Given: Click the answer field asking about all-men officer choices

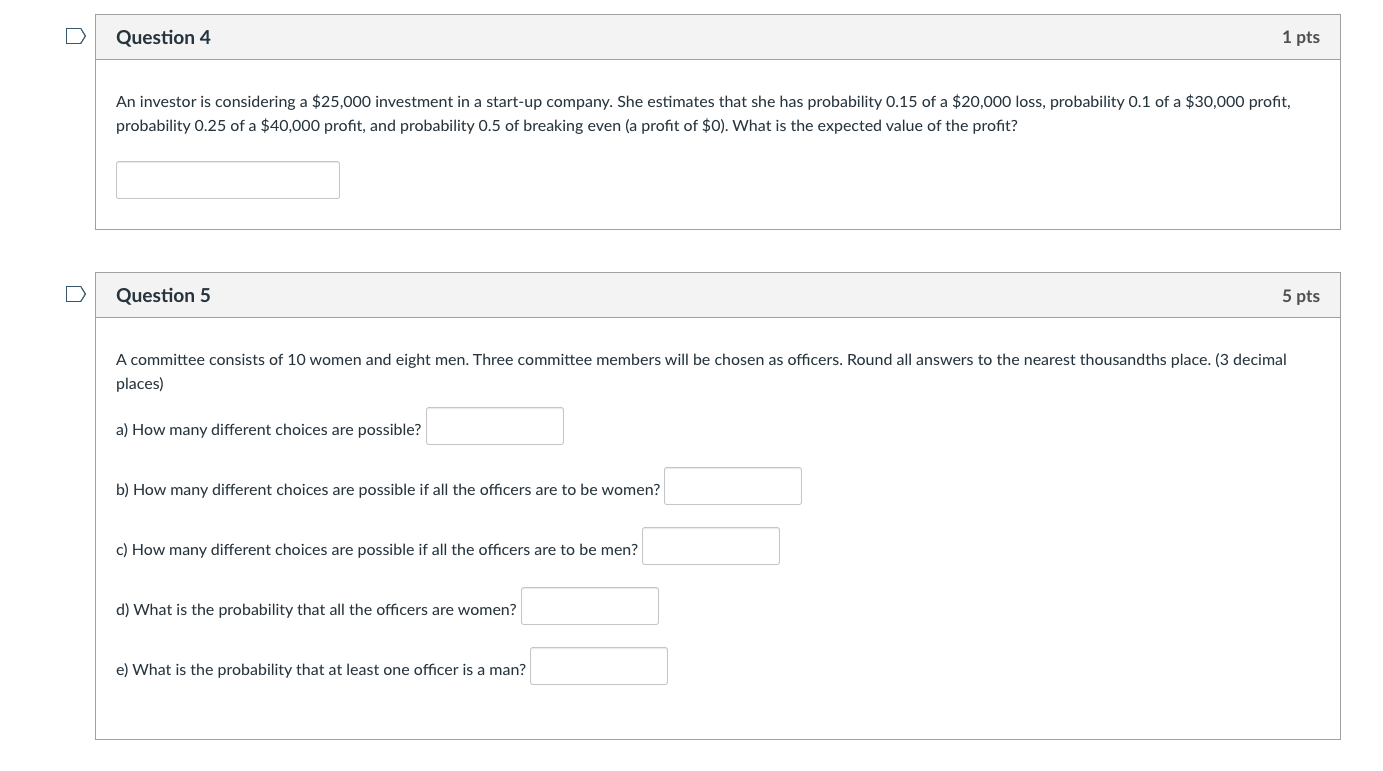Looking at the screenshot, I should point(710,545).
